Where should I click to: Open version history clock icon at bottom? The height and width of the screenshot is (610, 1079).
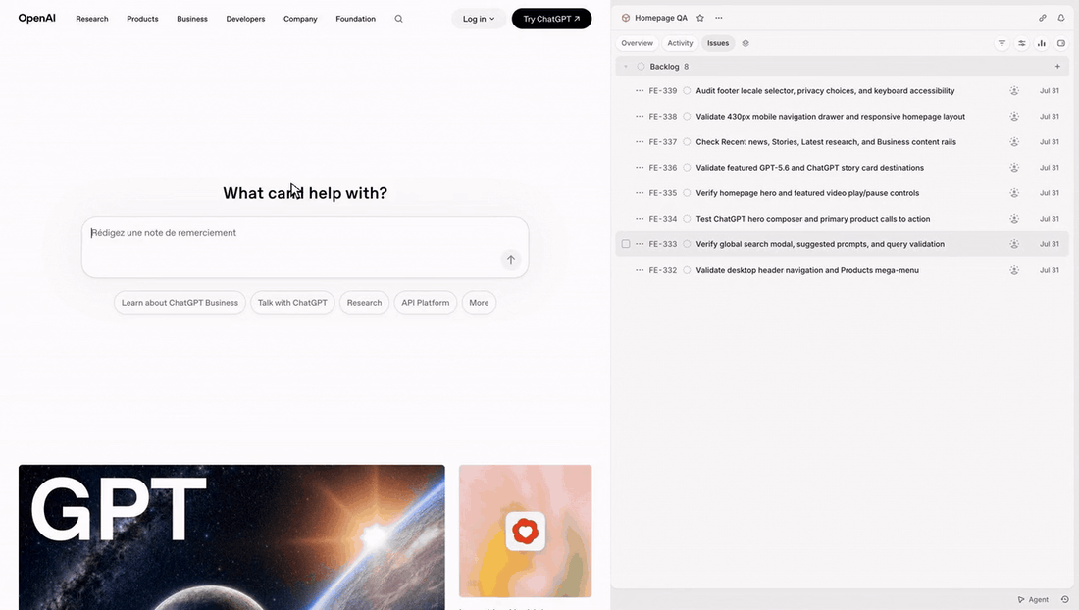tap(1065, 599)
